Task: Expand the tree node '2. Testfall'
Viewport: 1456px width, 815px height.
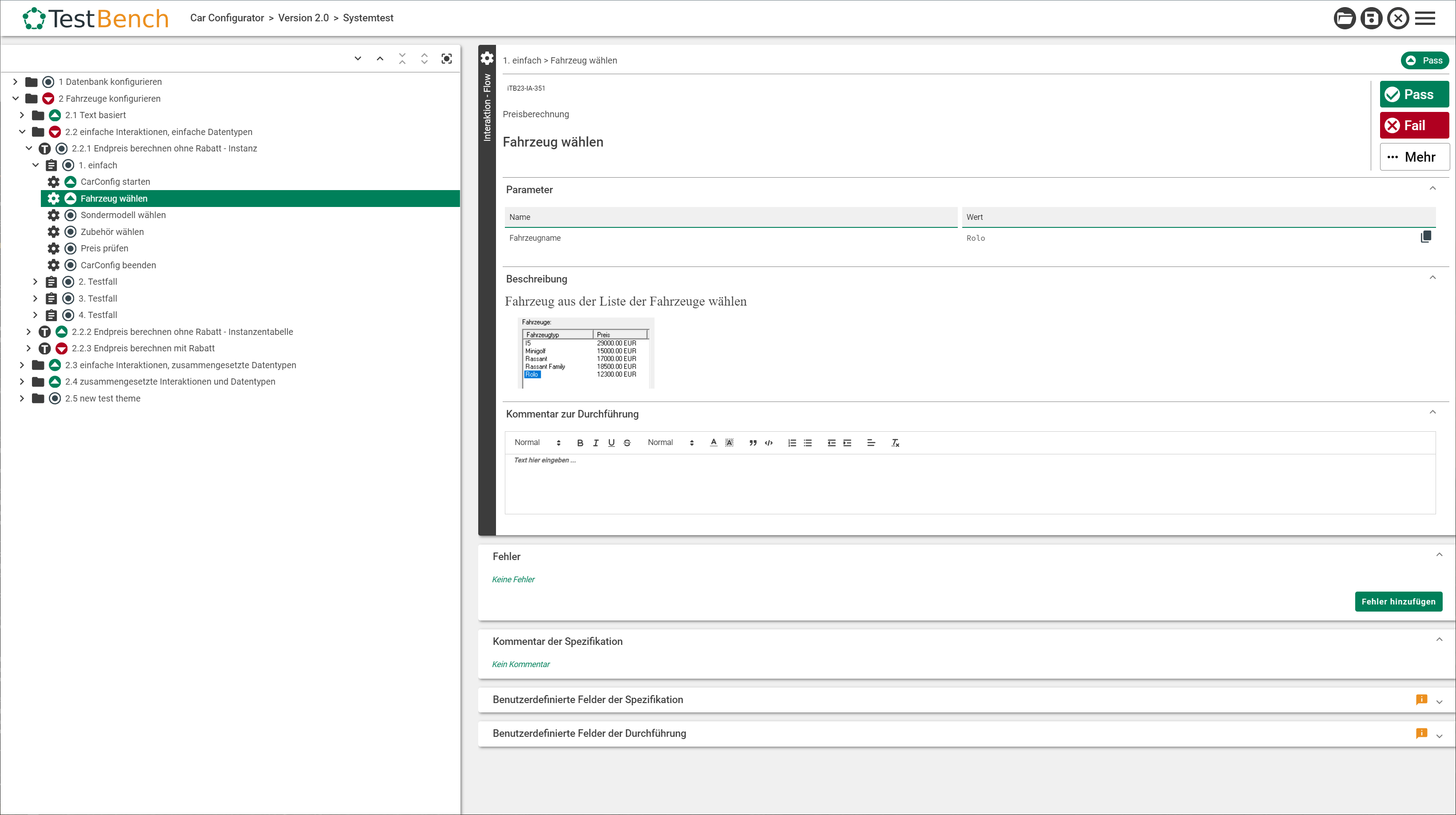Action: pyautogui.click(x=35, y=282)
